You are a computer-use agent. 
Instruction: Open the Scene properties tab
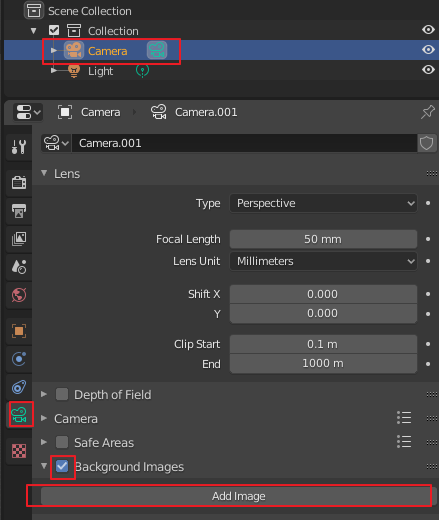pyautogui.click(x=19, y=267)
